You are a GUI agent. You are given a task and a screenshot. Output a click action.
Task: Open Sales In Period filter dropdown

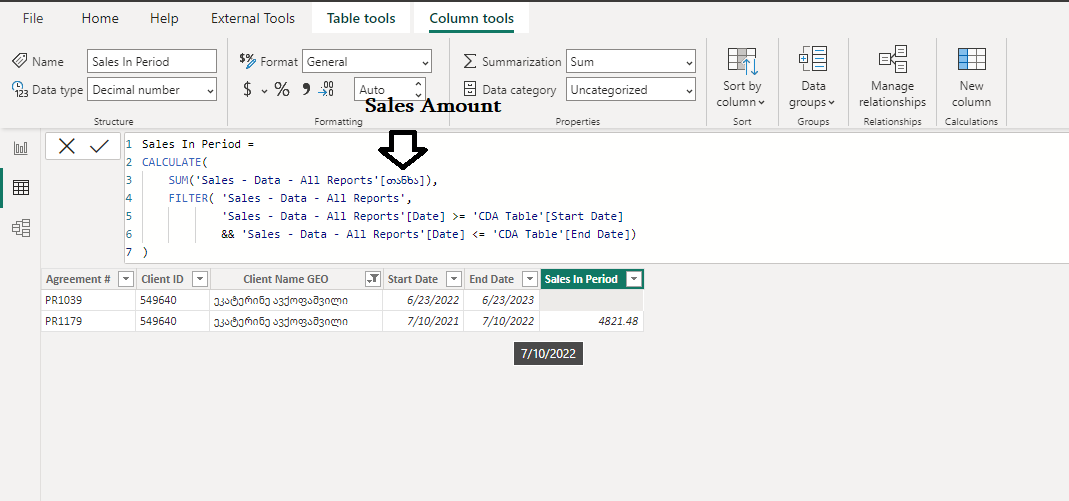click(634, 279)
